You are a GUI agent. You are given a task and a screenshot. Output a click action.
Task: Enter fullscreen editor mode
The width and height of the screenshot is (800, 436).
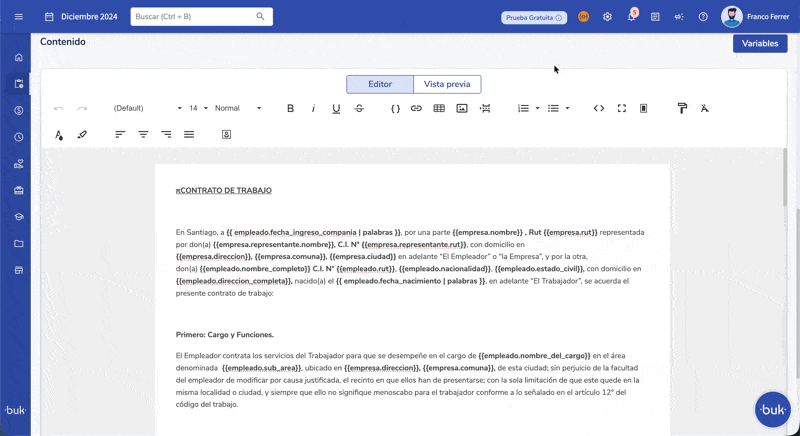click(621, 108)
